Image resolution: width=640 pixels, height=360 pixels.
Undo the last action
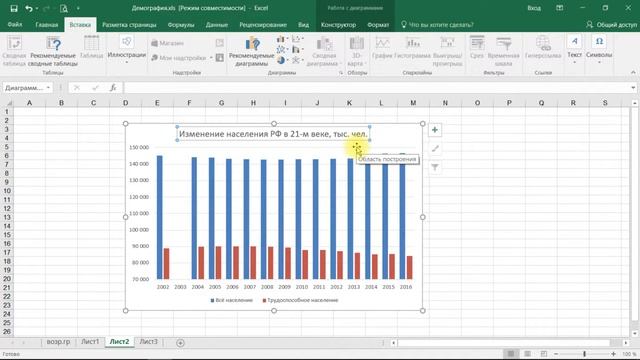point(28,8)
